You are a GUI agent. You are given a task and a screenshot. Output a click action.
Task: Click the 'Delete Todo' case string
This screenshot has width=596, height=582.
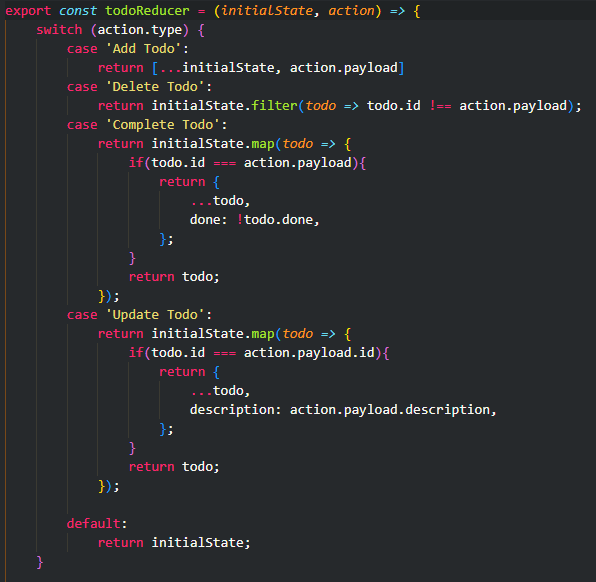pyautogui.click(x=155, y=87)
